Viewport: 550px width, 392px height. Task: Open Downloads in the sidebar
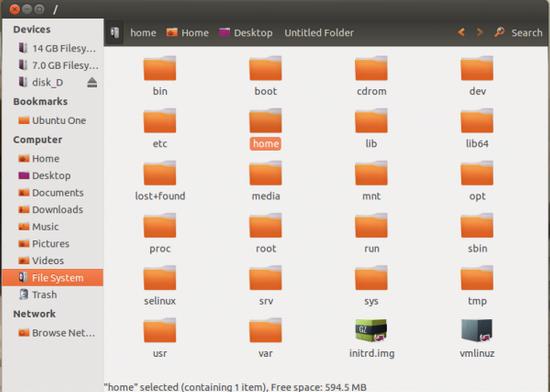pyautogui.click(x=51, y=209)
